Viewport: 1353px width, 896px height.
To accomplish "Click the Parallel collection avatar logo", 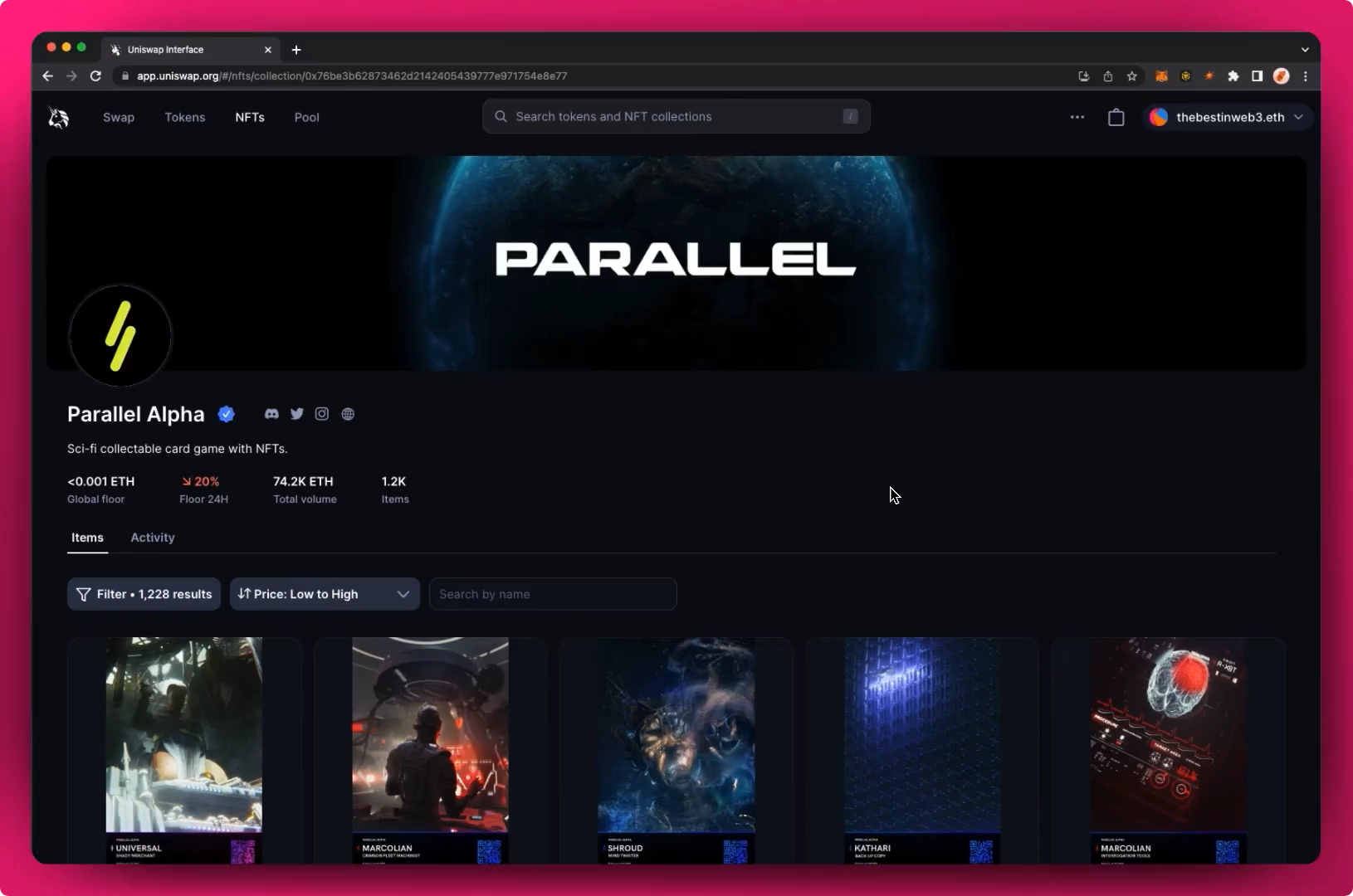I will [x=120, y=336].
